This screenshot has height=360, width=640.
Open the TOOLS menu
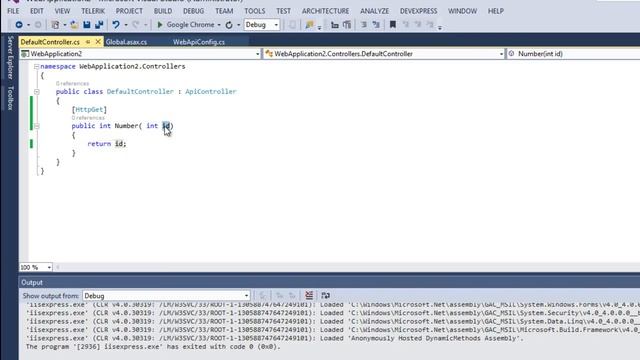[x=255, y=11]
